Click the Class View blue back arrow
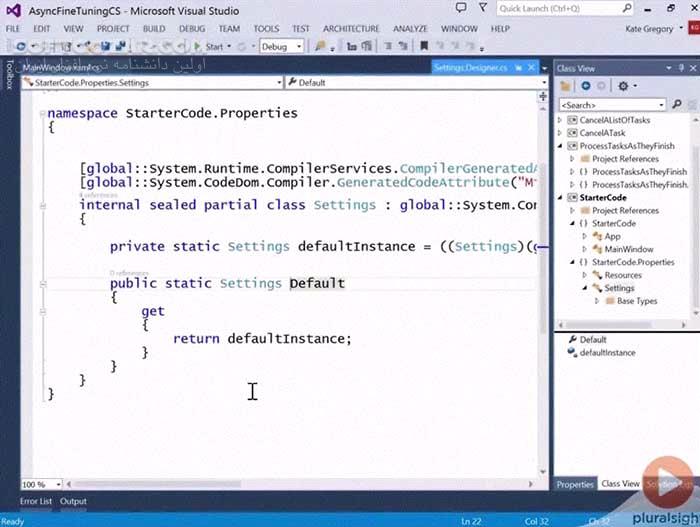This screenshot has width=700, height=527. coord(586,86)
